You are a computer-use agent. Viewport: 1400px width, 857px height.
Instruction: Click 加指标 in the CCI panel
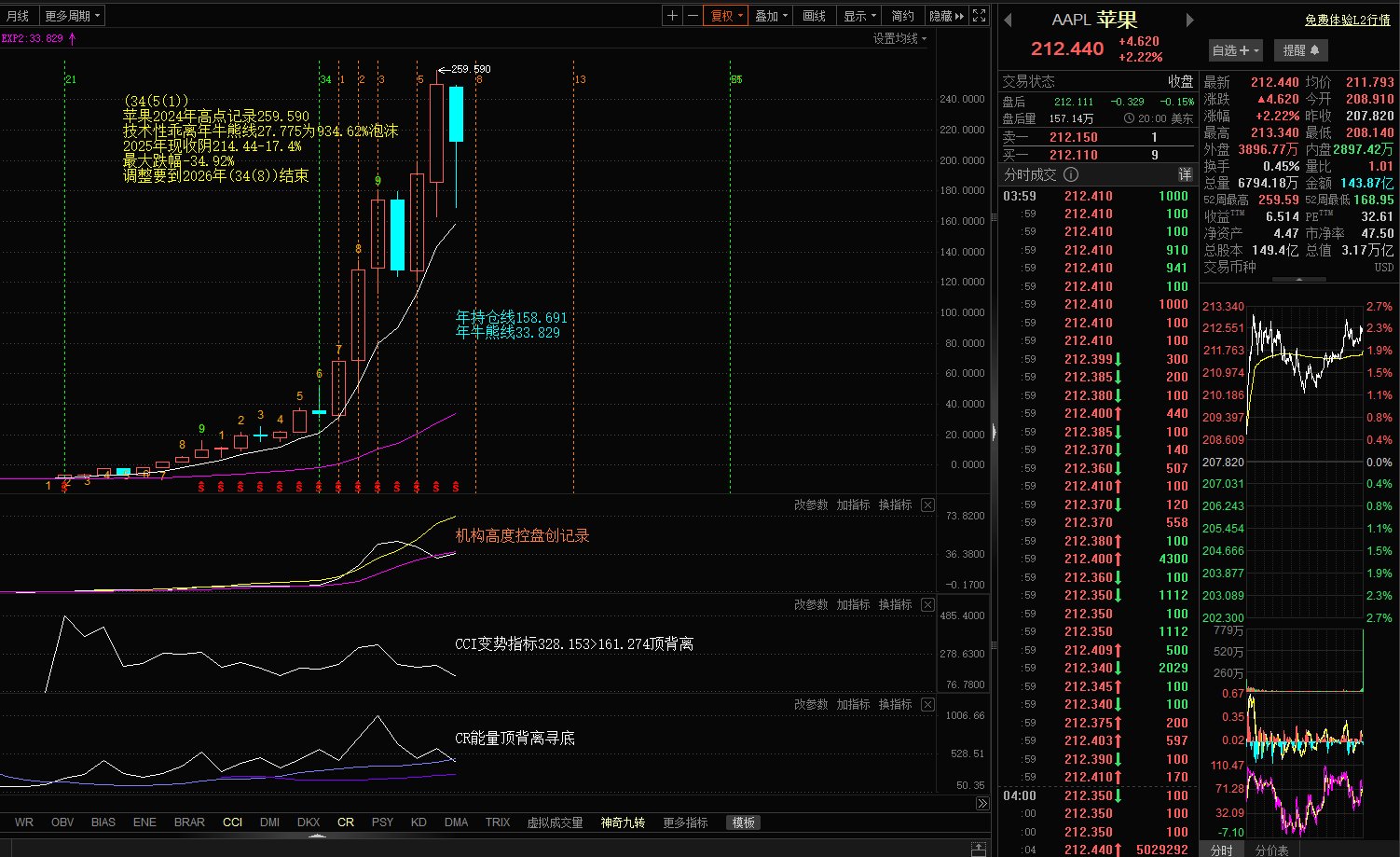point(853,604)
